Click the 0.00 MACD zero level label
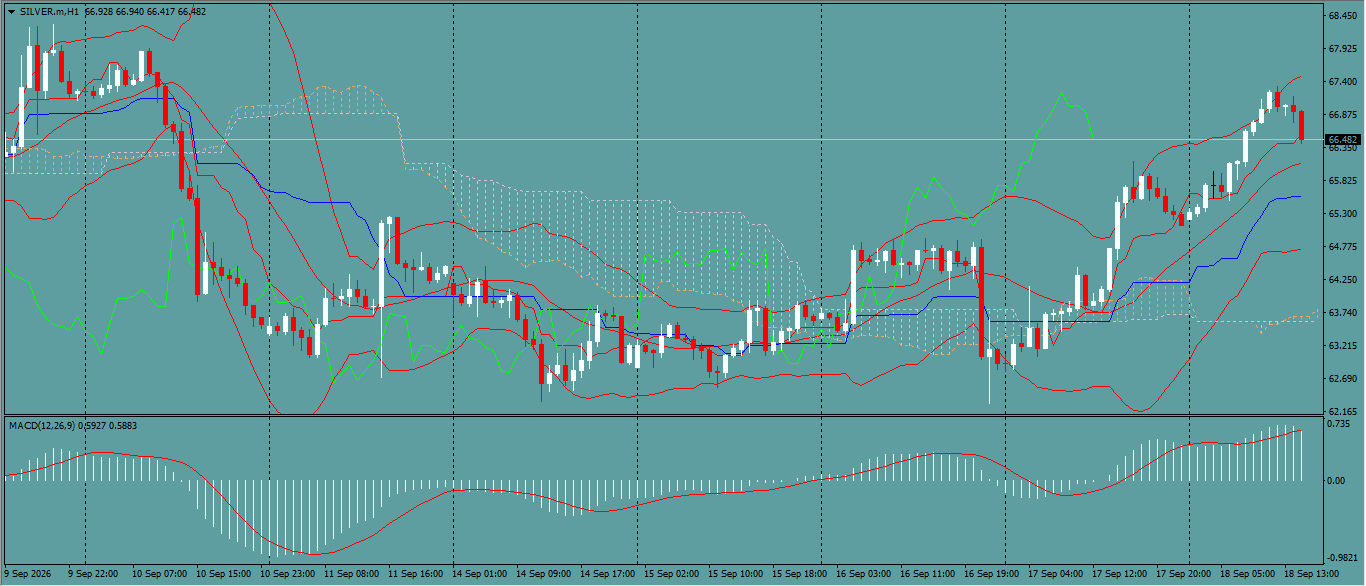 (1336, 480)
